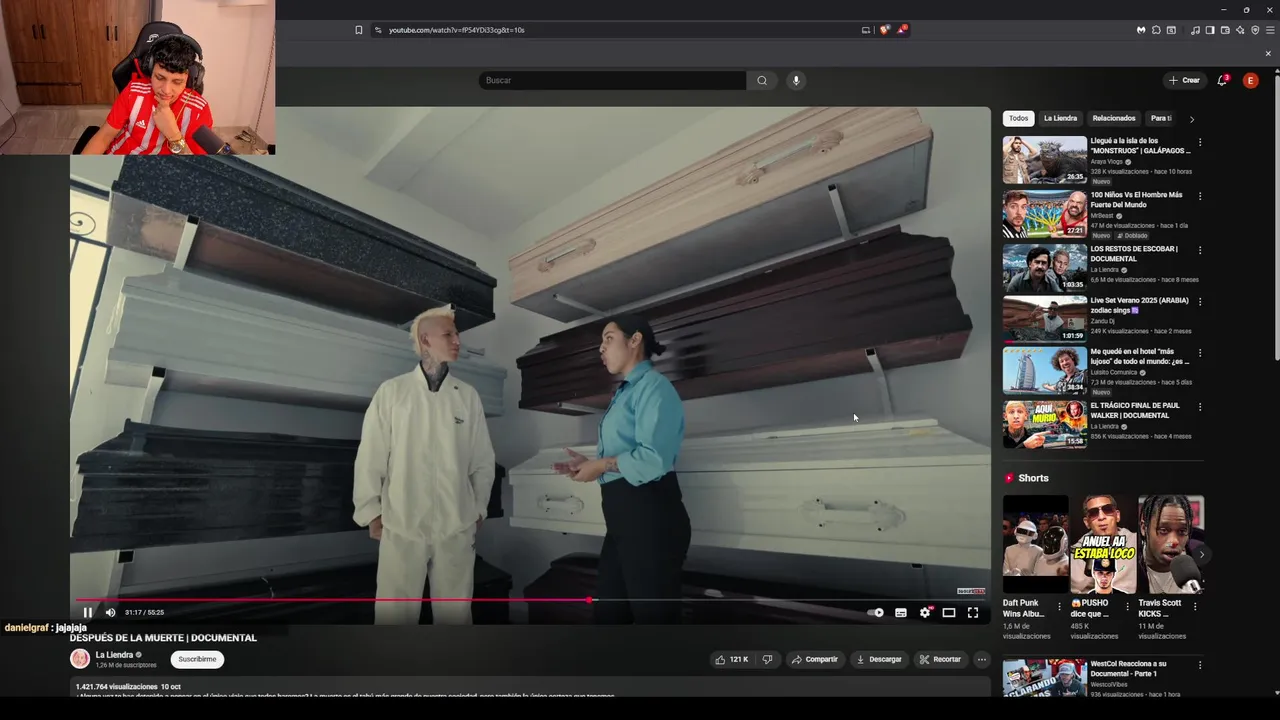Screen dimensions: 1280x720
Task: Click the Compartir share button
Action: coord(815,660)
